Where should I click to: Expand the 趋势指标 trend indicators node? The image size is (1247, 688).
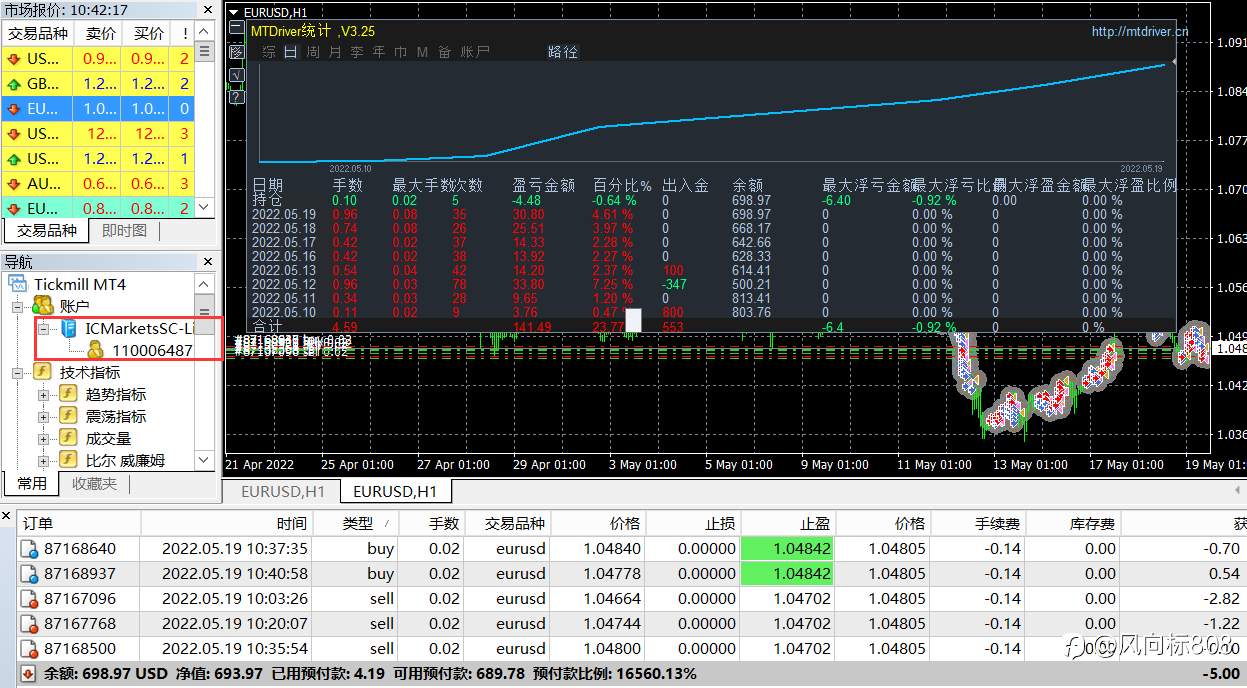coord(44,394)
